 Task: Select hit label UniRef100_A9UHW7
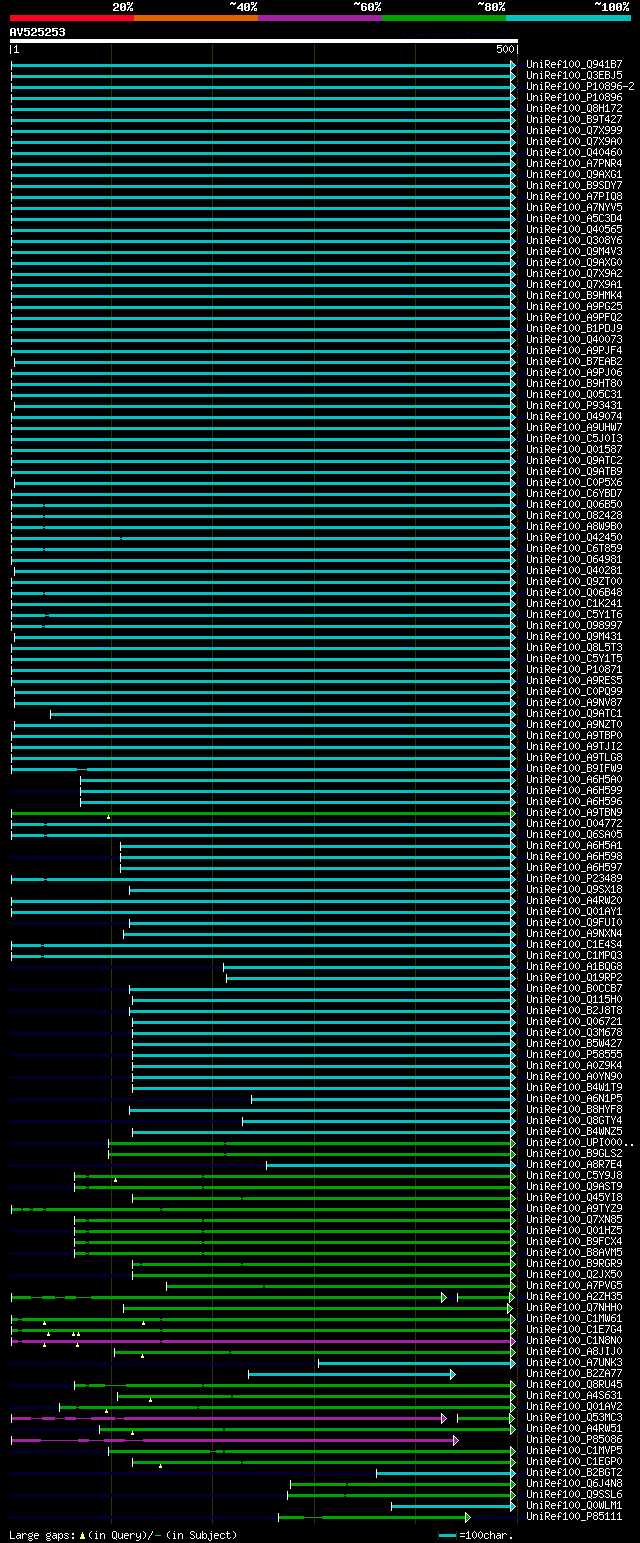574,428
